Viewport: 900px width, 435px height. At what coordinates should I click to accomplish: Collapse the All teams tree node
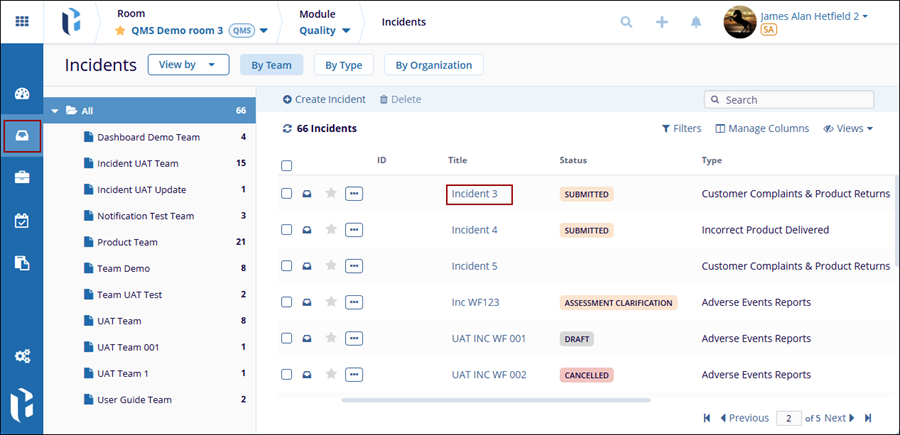[x=55, y=111]
